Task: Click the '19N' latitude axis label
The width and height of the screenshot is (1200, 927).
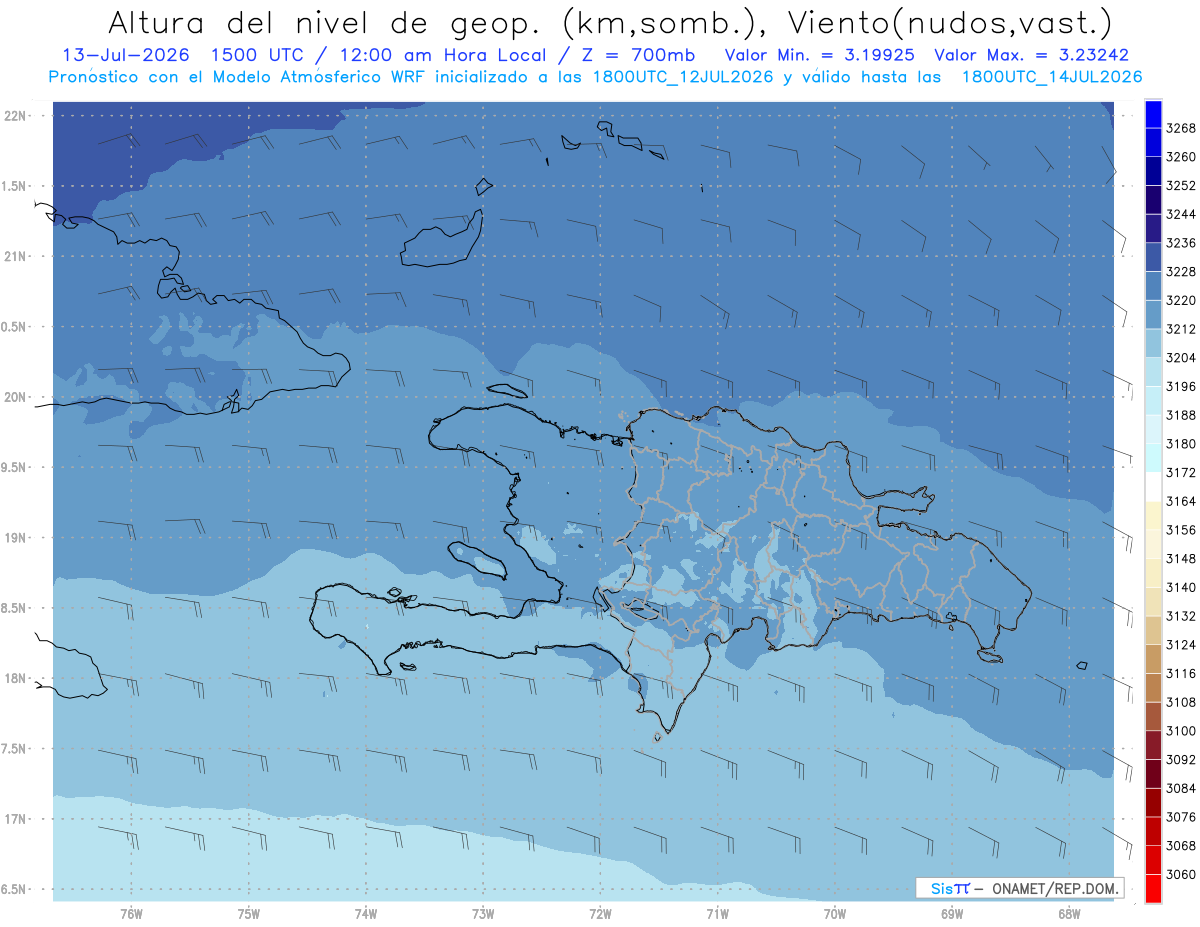Action: [14, 538]
